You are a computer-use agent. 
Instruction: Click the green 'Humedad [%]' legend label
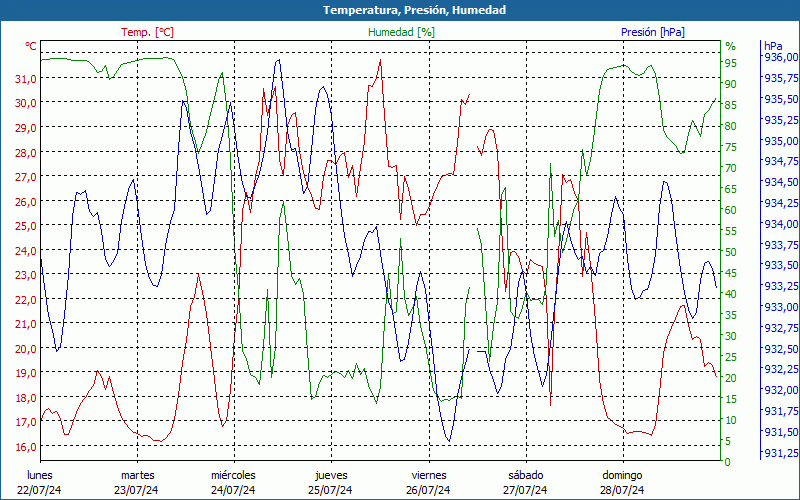coord(401,32)
